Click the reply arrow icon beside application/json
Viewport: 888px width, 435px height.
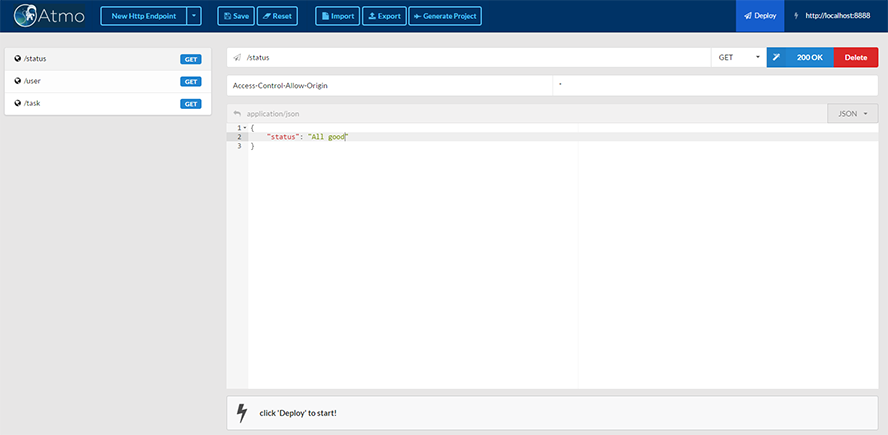tap(237, 113)
